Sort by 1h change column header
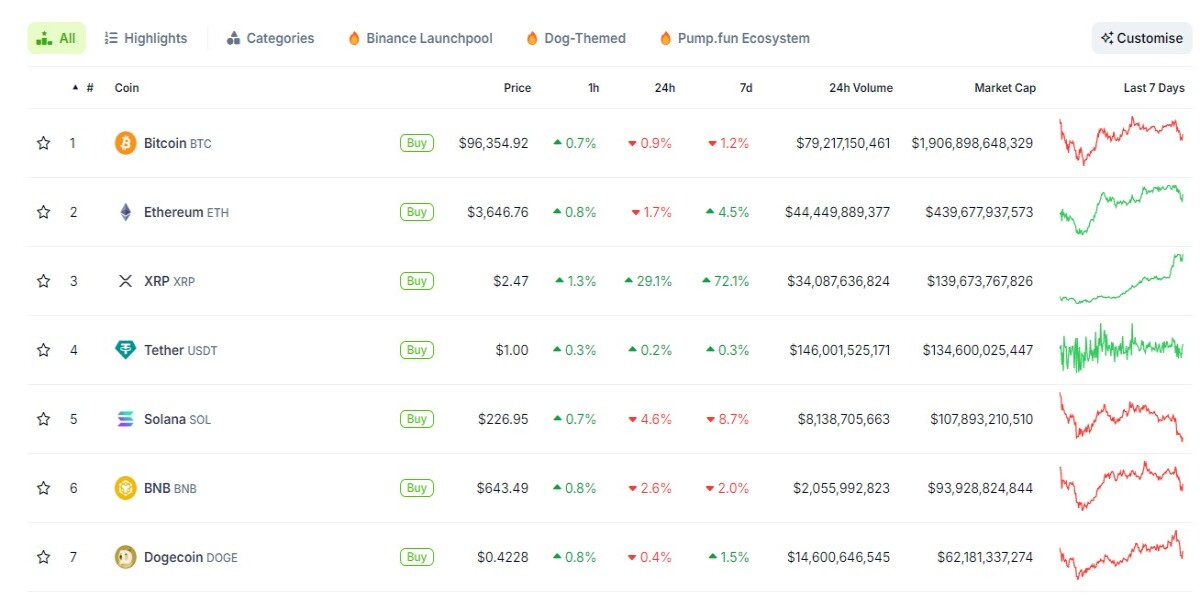The image size is (1200, 597). pyautogui.click(x=594, y=88)
